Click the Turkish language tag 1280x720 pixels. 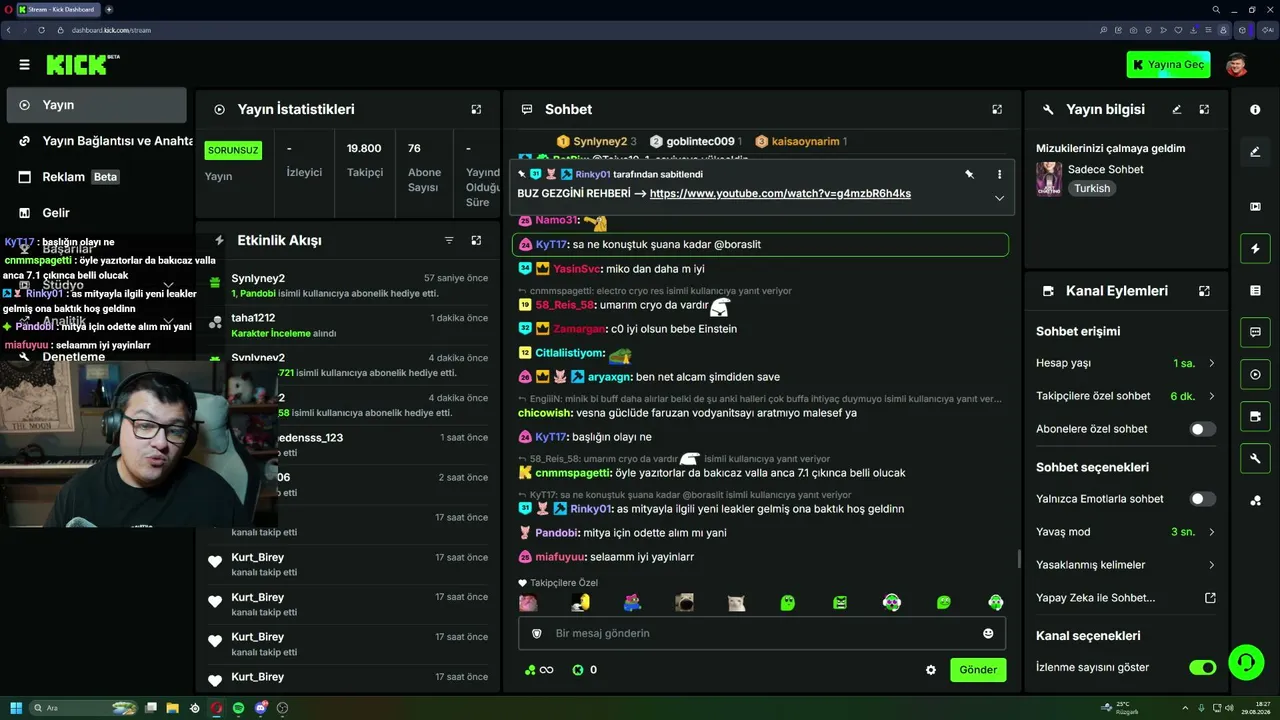pyautogui.click(x=1092, y=188)
